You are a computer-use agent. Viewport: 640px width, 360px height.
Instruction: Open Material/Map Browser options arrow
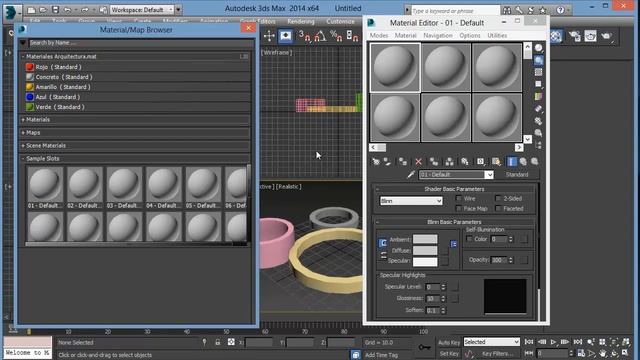(23, 42)
